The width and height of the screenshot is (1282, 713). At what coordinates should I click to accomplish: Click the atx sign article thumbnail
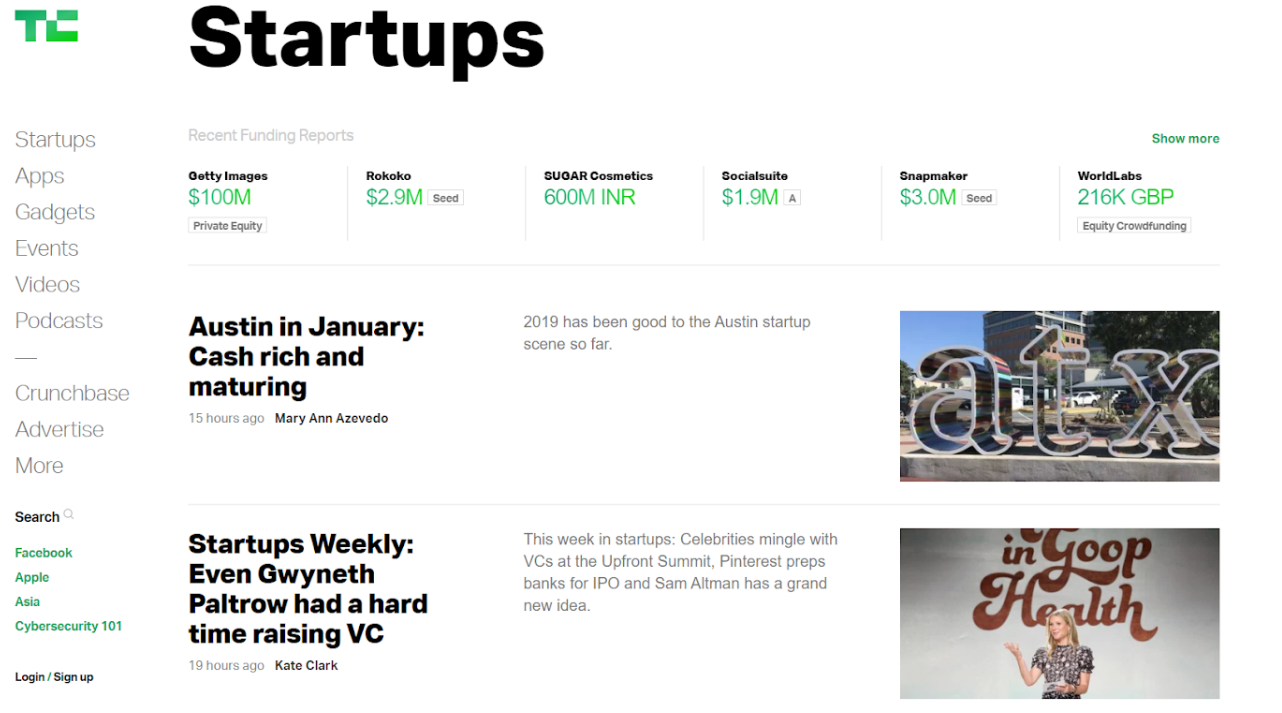click(1059, 396)
